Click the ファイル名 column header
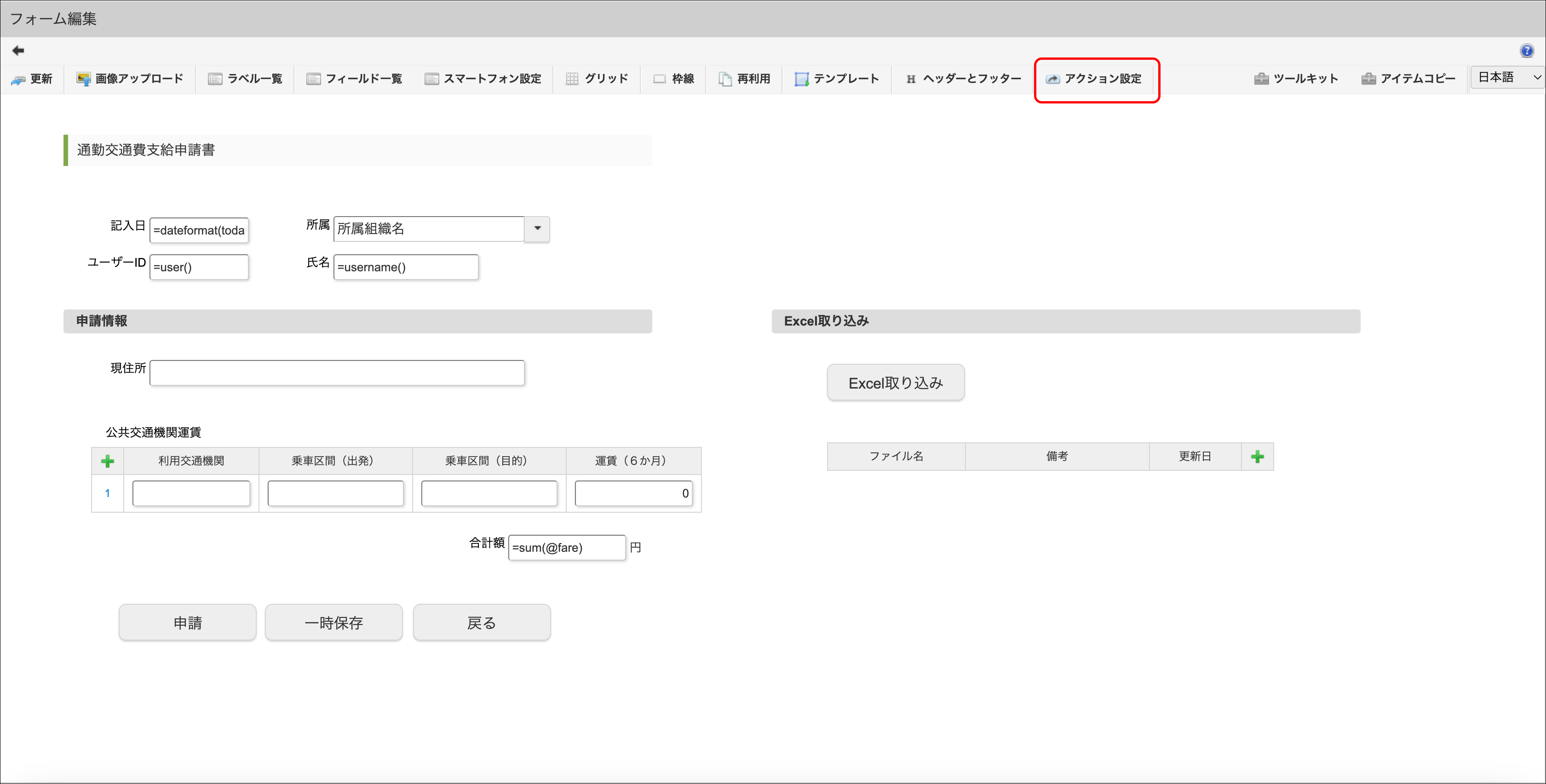Viewport: 1546px width, 784px height. point(896,457)
